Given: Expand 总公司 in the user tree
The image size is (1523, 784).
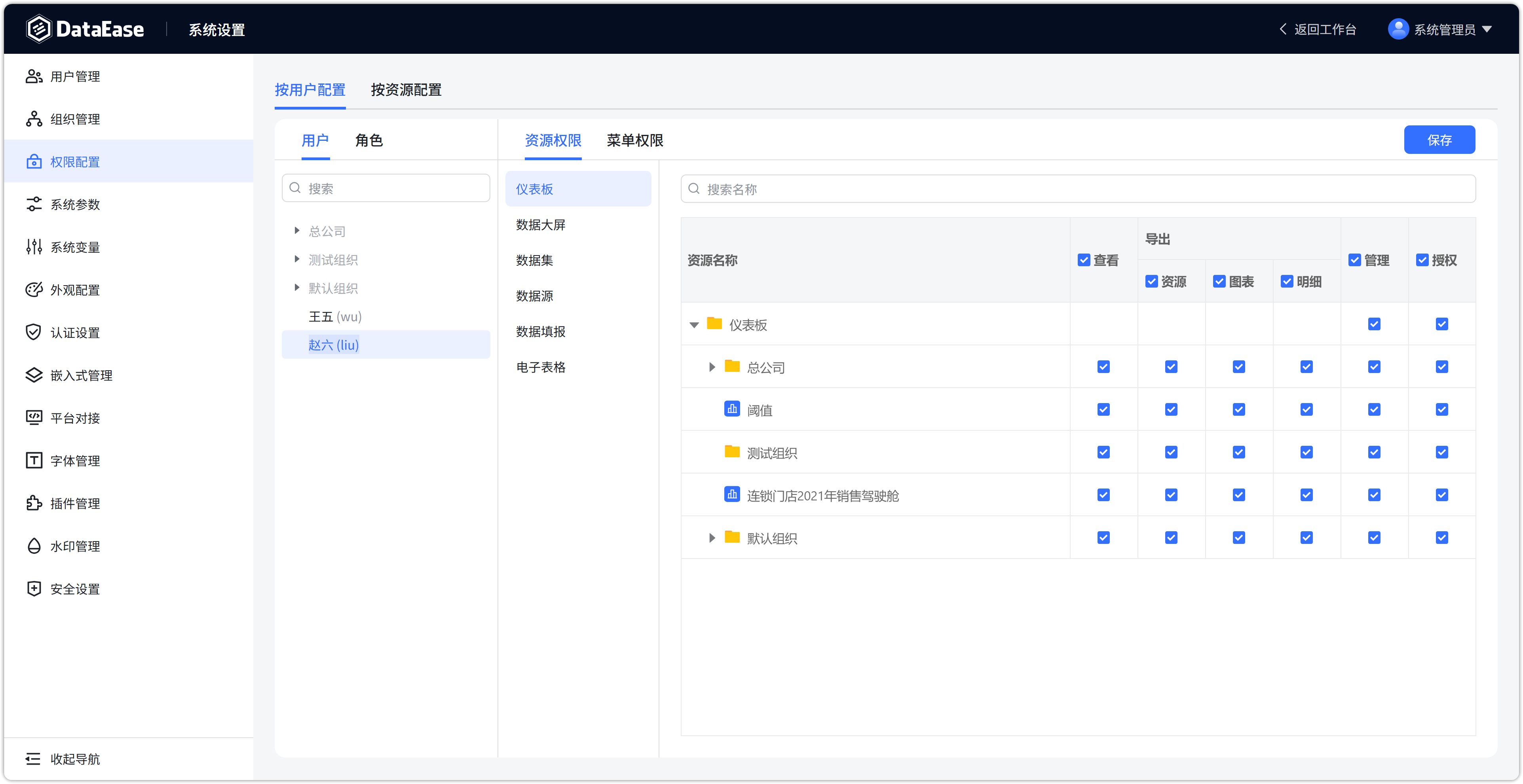Looking at the screenshot, I should click(297, 231).
